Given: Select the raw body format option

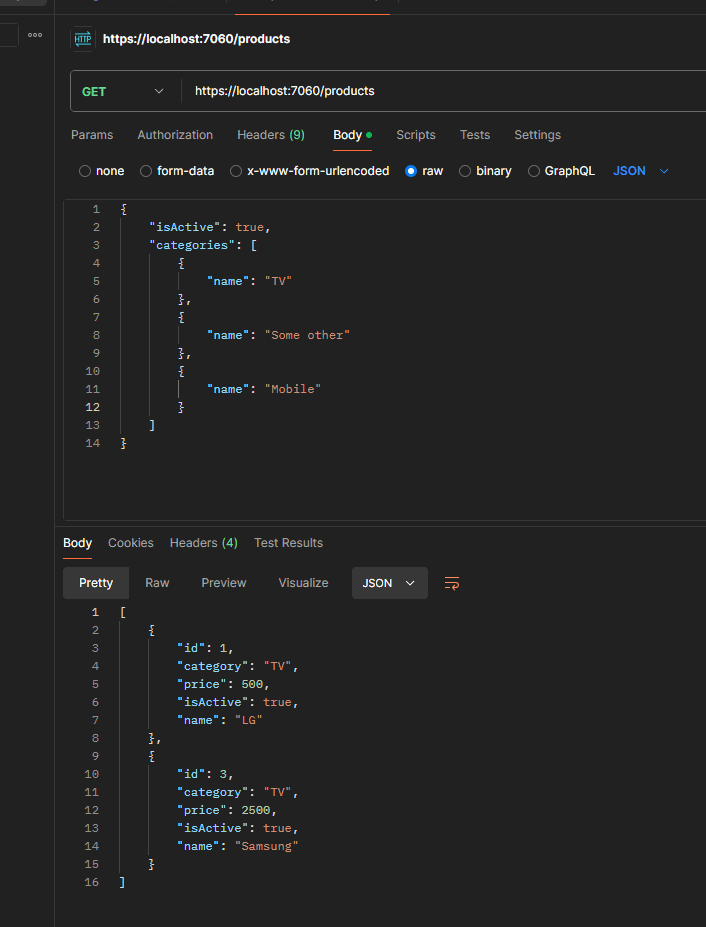Looking at the screenshot, I should [x=425, y=171].
